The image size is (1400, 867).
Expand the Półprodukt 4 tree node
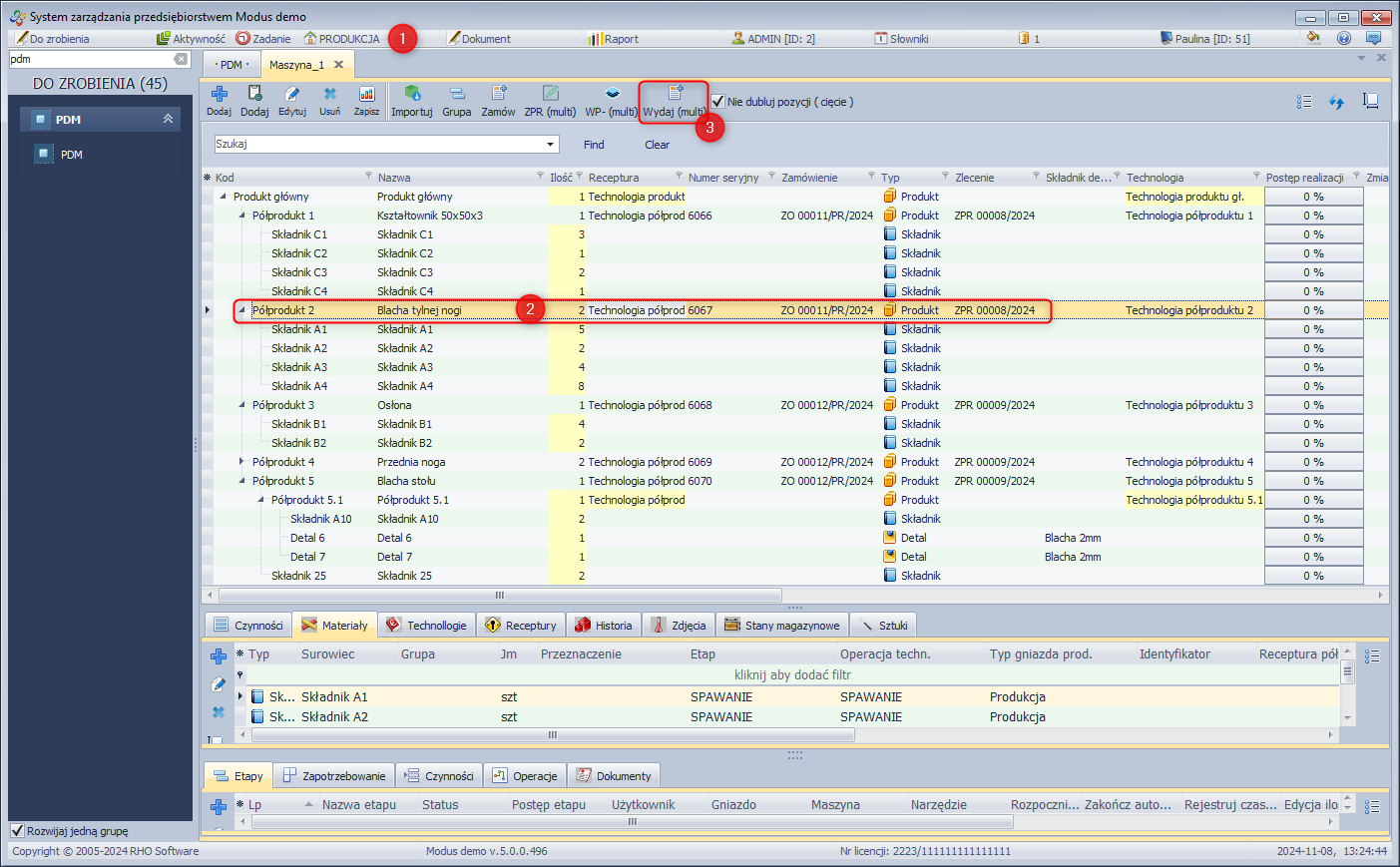click(x=241, y=462)
